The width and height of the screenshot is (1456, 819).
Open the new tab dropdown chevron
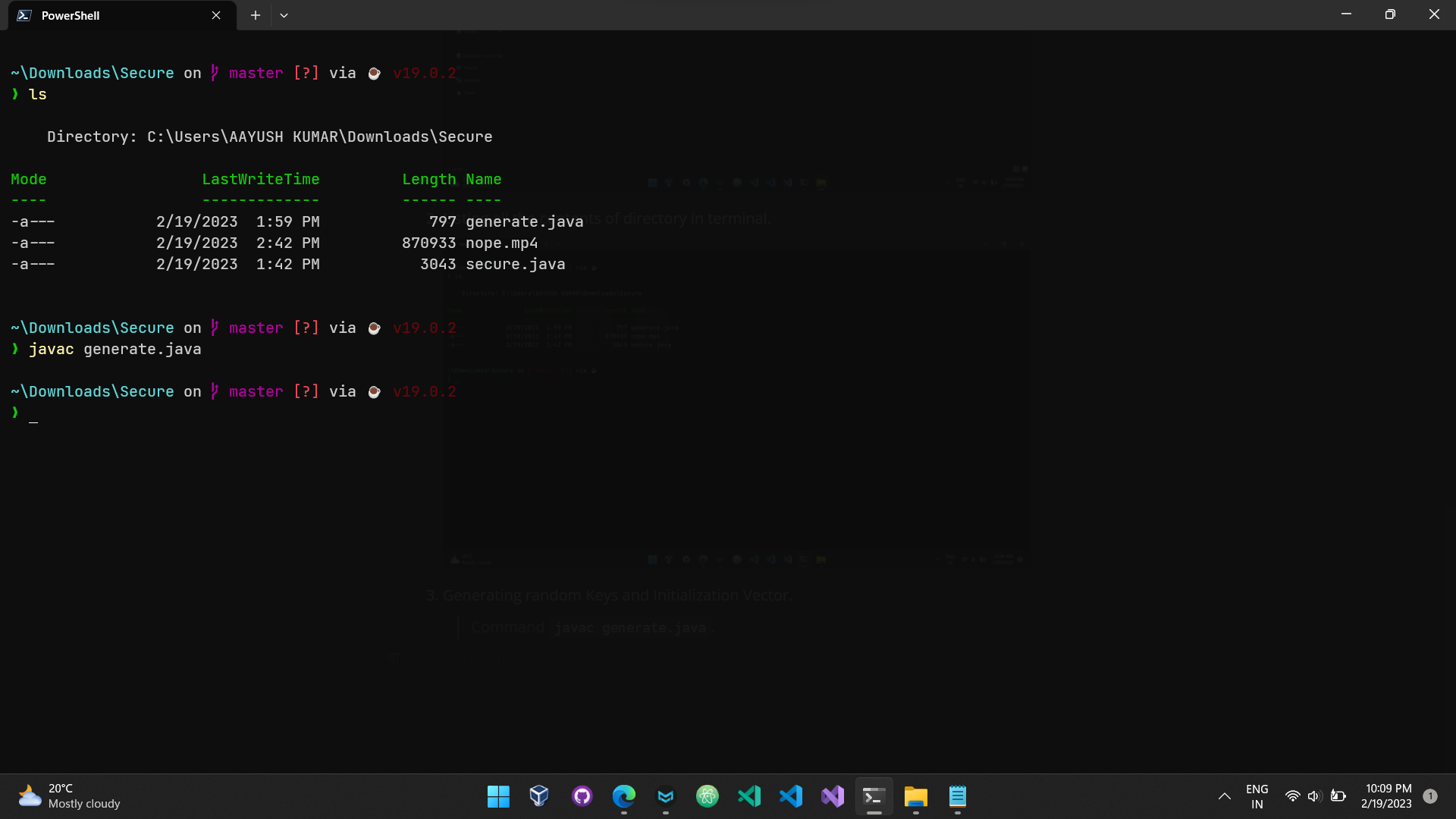coord(284,15)
